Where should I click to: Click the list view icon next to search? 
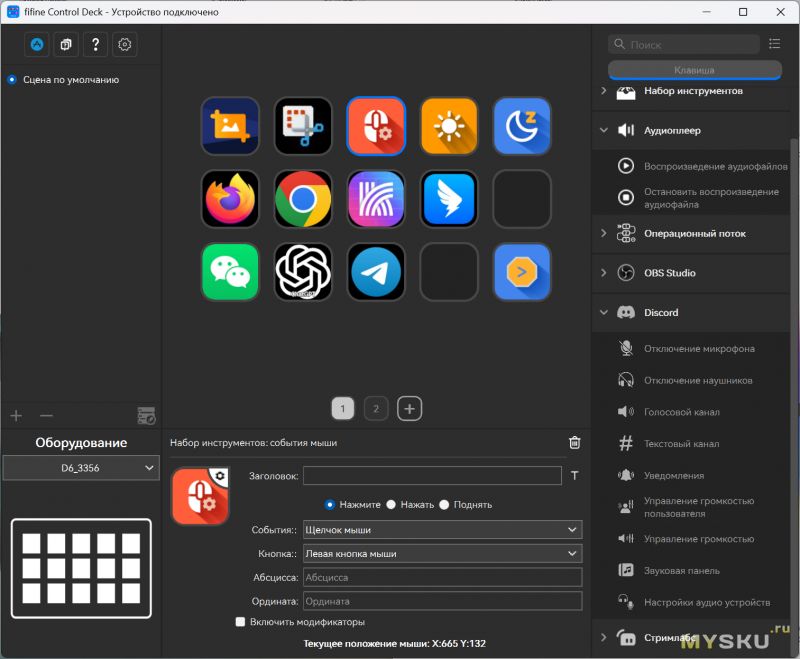click(774, 44)
